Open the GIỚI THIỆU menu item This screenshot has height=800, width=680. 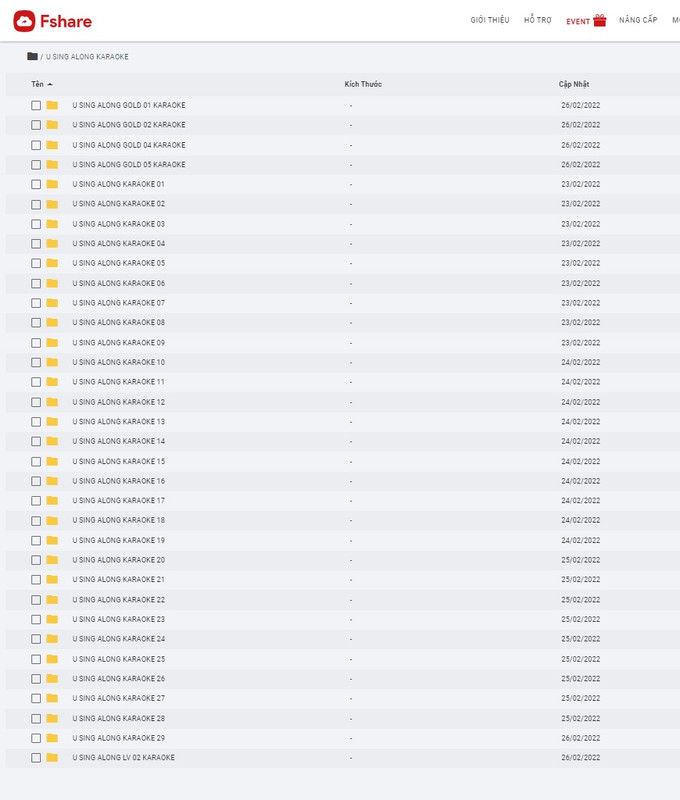click(x=490, y=20)
